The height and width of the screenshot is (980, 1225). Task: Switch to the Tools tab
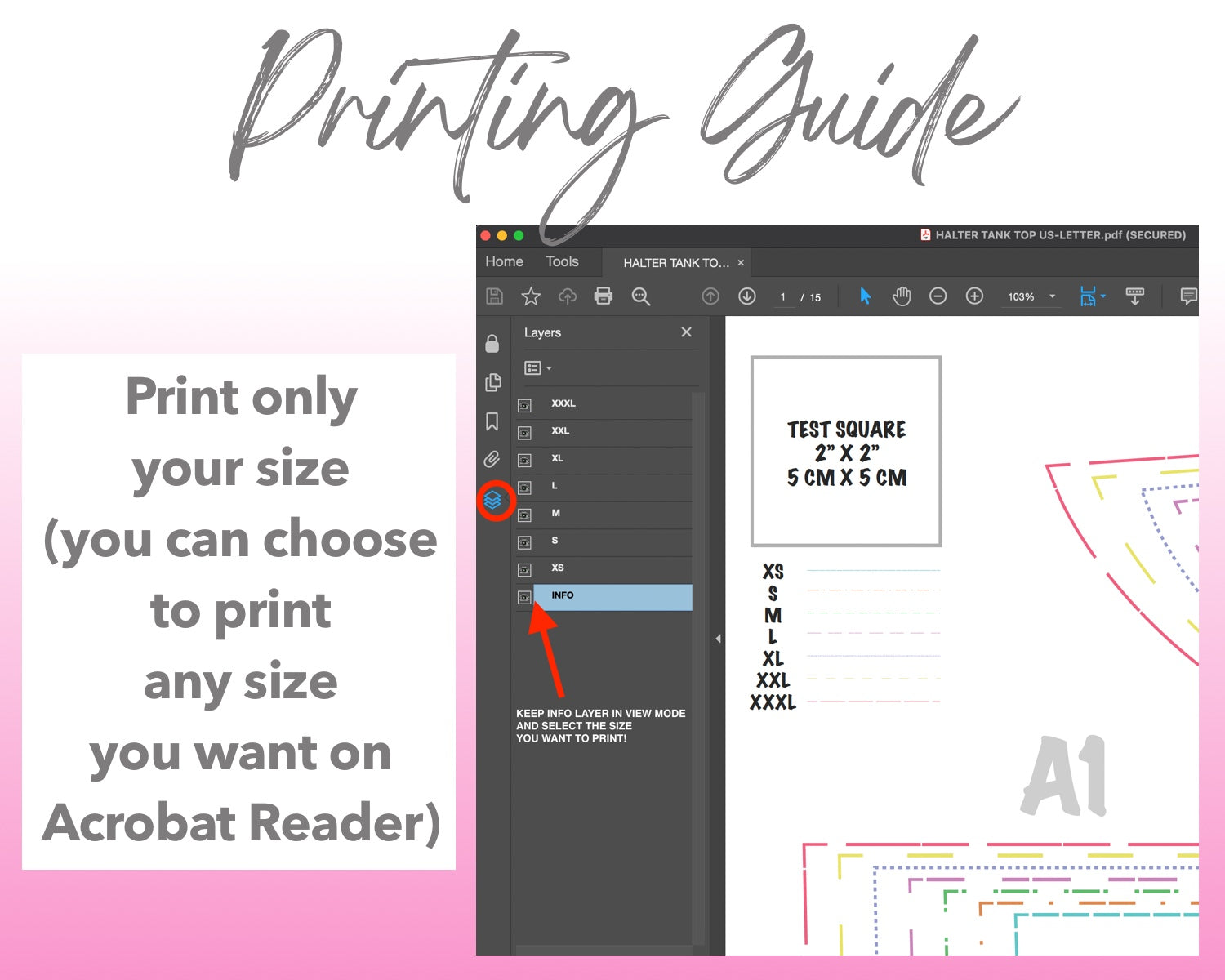tap(562, 261)
